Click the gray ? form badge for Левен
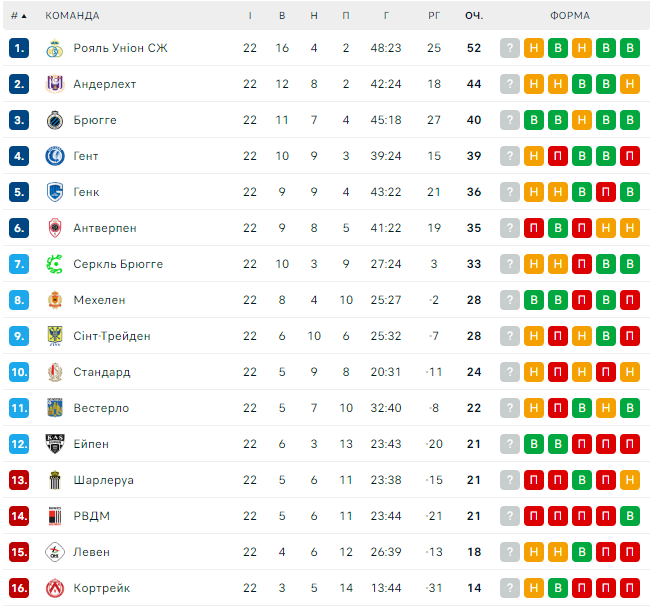The image size is (656, 610). [510, 552]
